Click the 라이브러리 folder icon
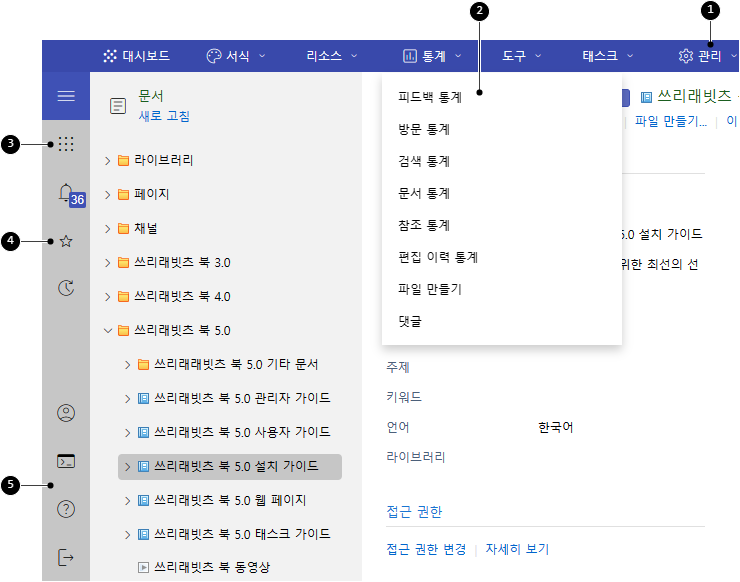This screenshot has height=582, width=740. point(123,160)
